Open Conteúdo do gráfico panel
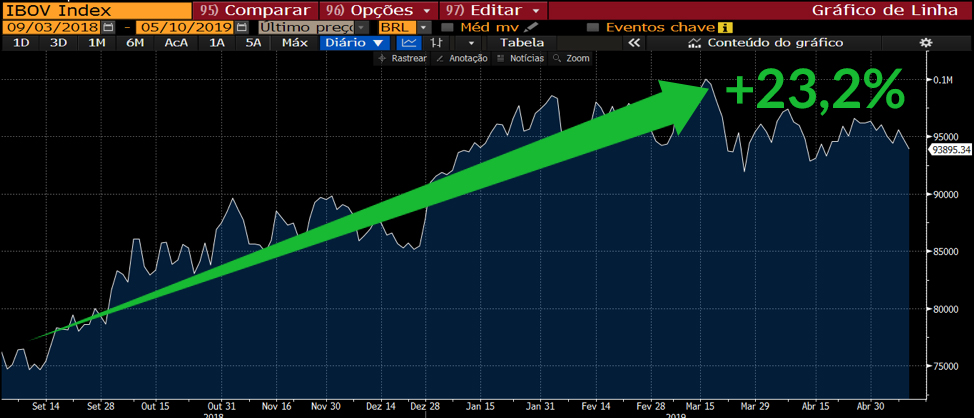This screenshot has width=974, height=418. point(765,43)
